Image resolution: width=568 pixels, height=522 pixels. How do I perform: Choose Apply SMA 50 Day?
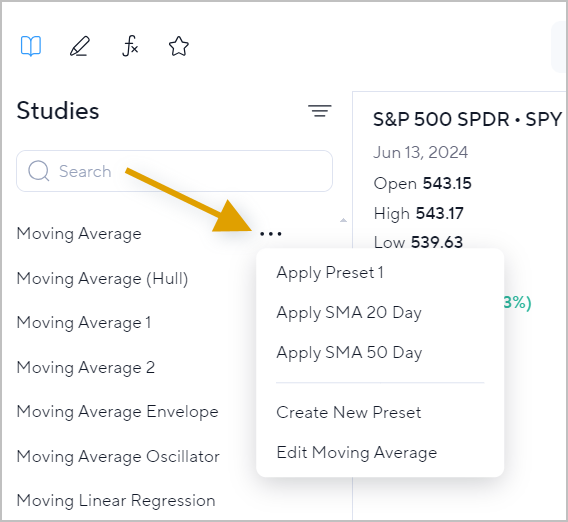pyautogui.click(x=349, y=352)
